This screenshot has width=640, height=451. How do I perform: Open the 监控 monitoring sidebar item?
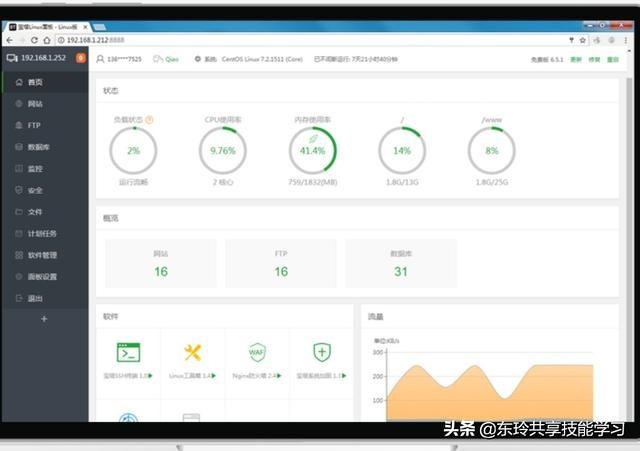45,169
